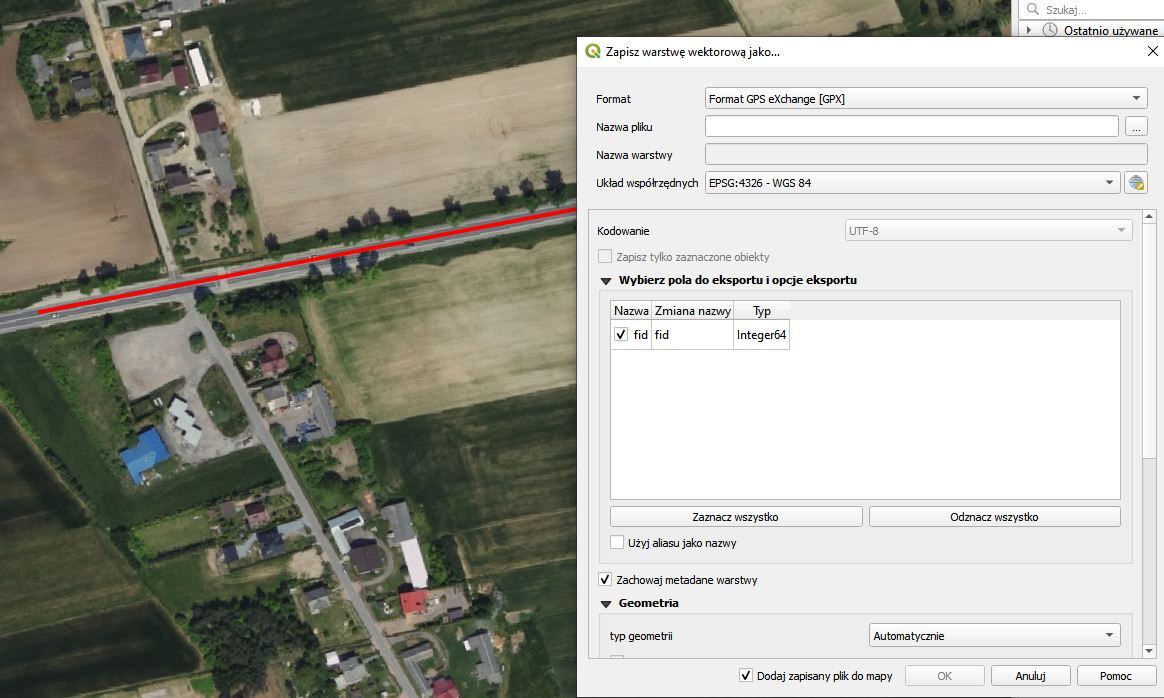This screenshot has height=698, width=1164.
Task: Click the Nazwa pliku input field
Action: coord(910,127)
